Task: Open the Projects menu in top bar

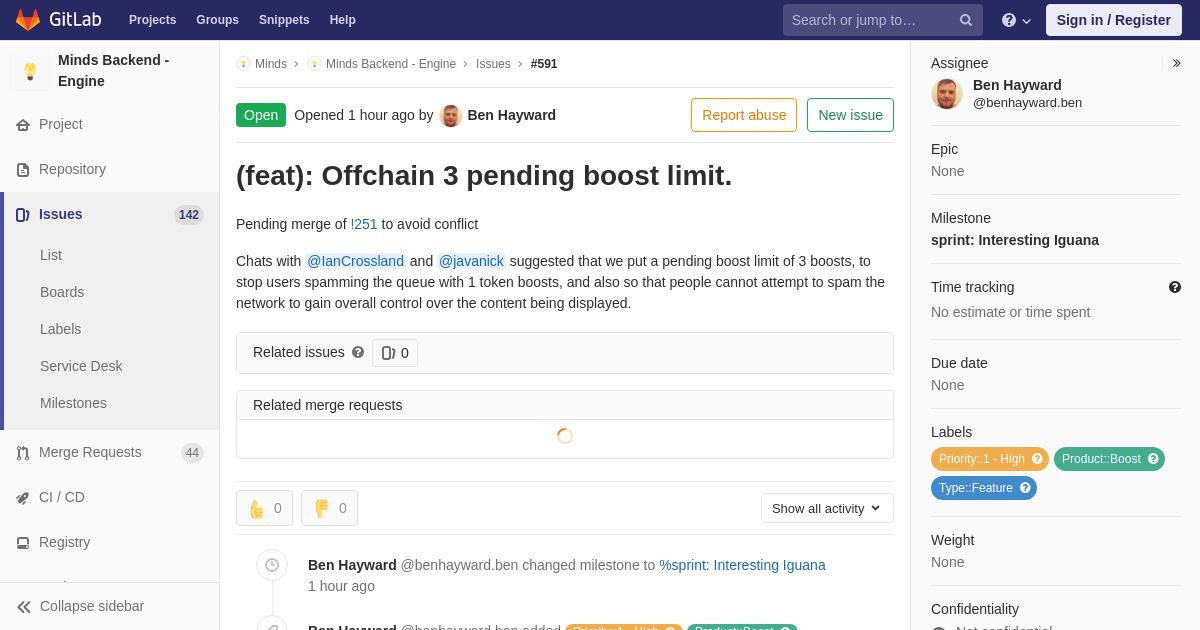Action: pyautogui.click(x=152, y=20)
